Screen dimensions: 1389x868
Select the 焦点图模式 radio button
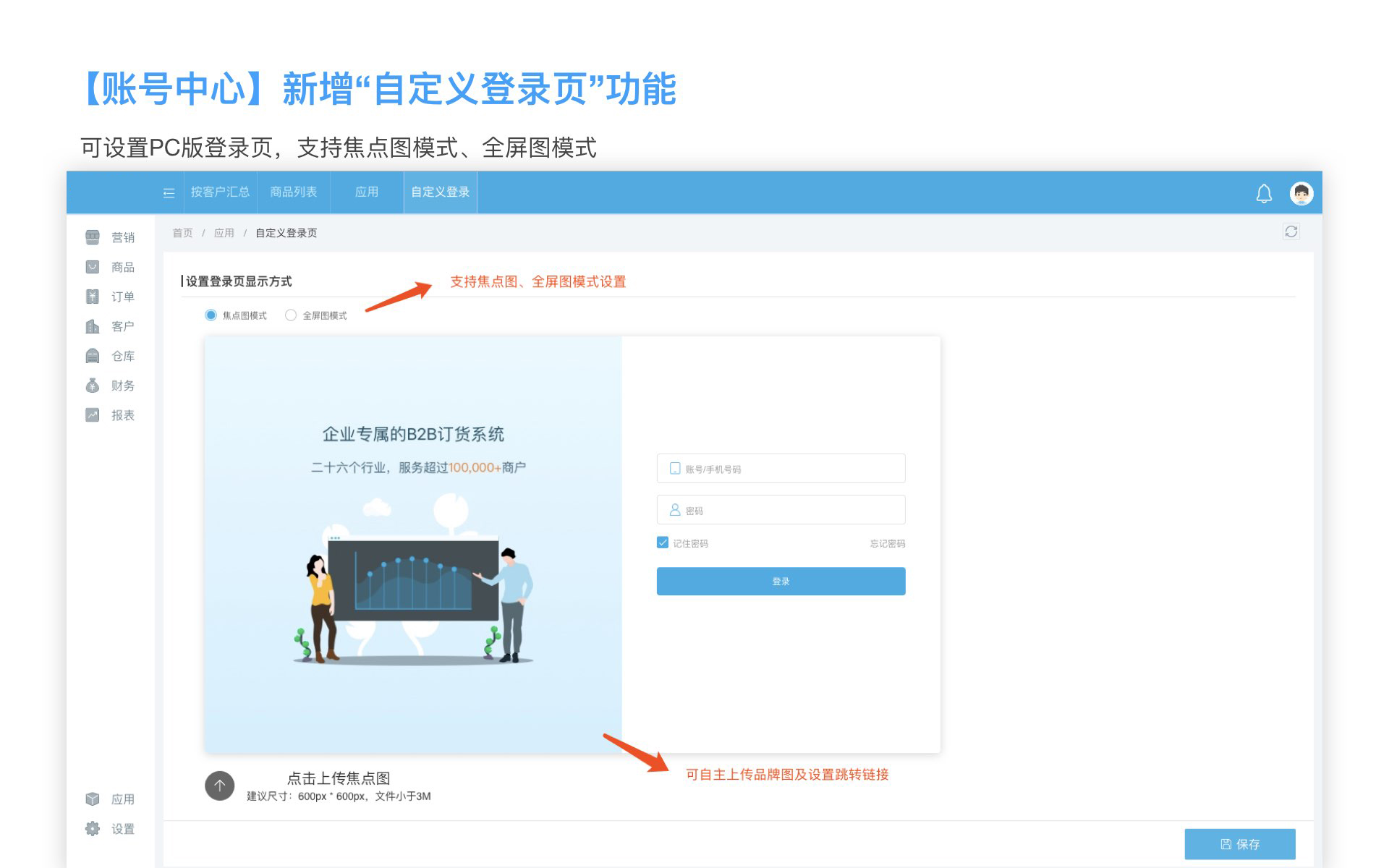click(211, 315)
